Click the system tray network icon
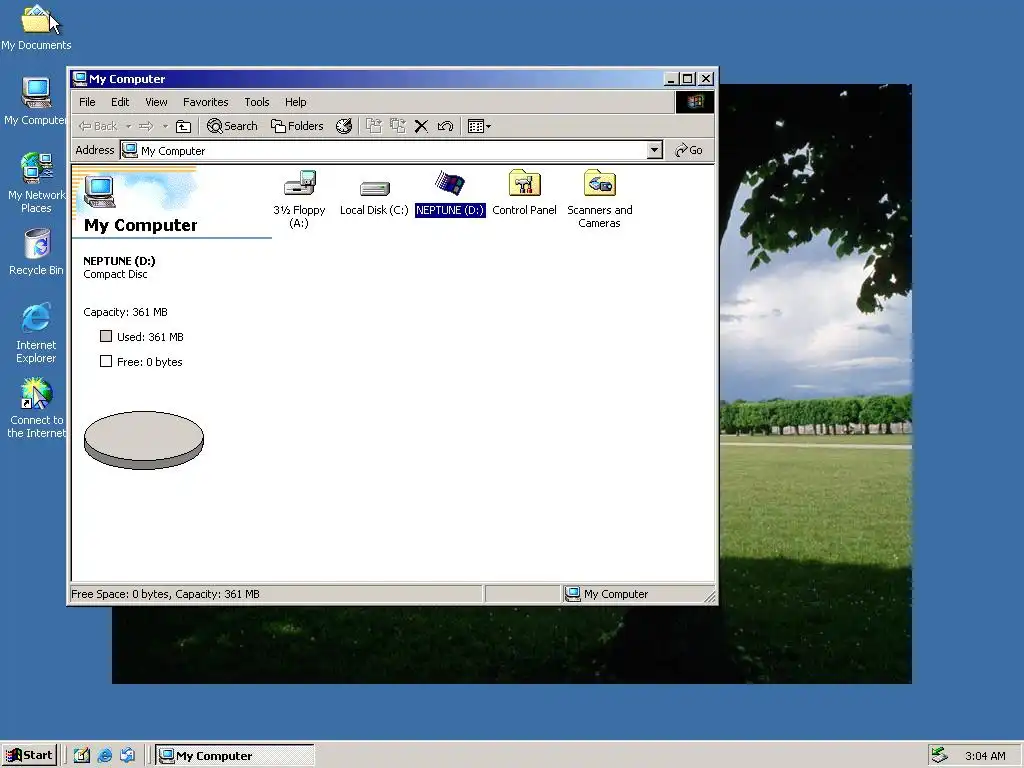Viewport: 1024px width, 768px height. tap(939, 755)
